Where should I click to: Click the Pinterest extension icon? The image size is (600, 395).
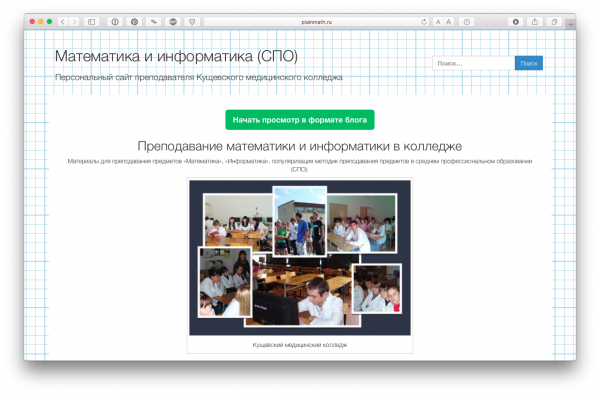[134, 22]
